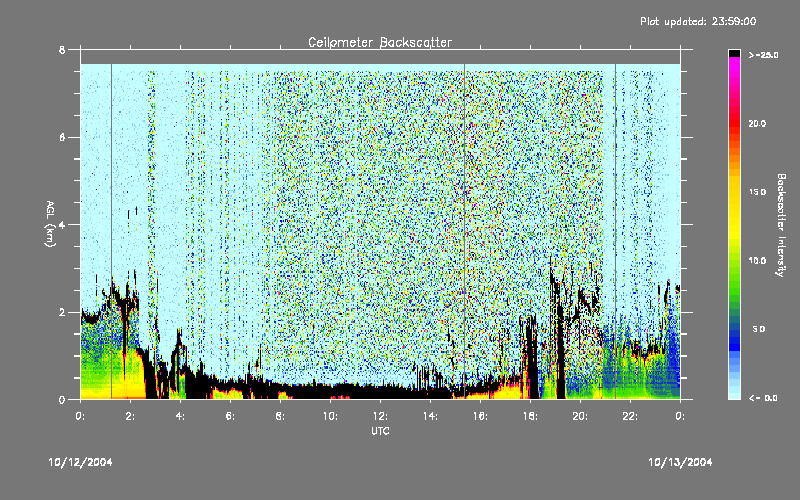Click the black top swatch of colorbar
The height and width of the screenshot is (500, 800).
click(x=734, y=53)
